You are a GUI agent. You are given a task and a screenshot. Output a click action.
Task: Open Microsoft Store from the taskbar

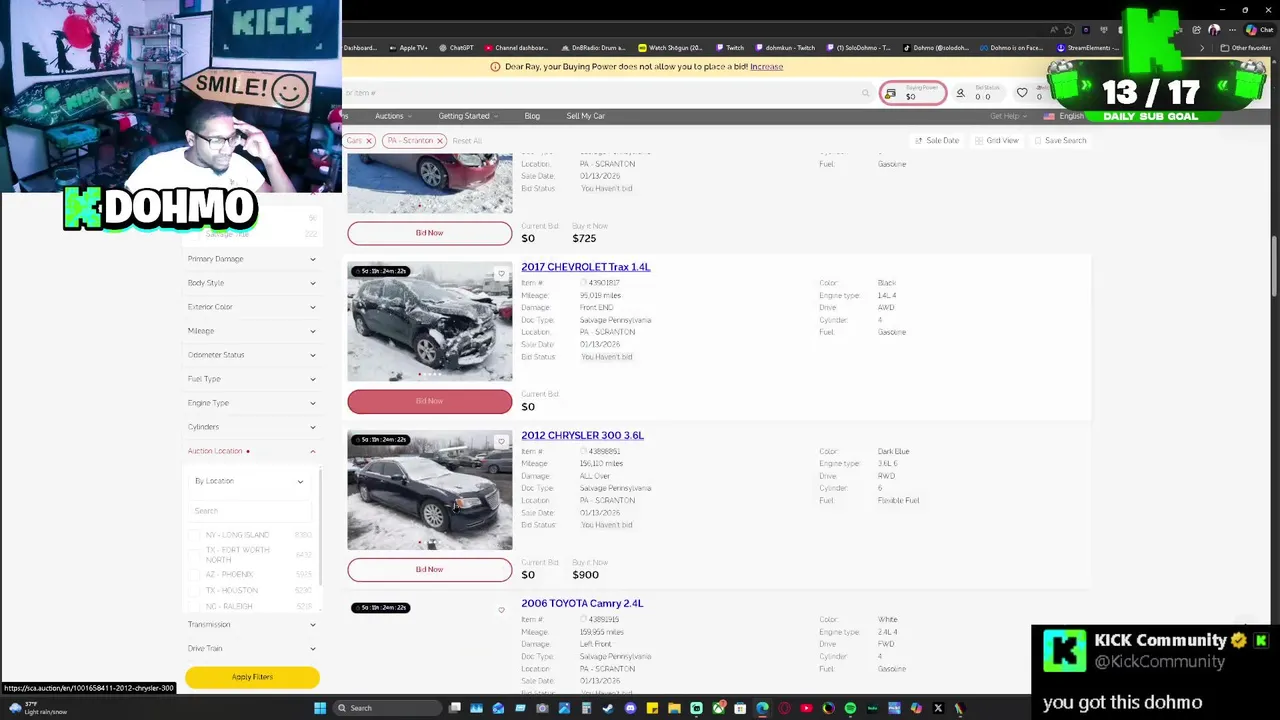[740, 708]
